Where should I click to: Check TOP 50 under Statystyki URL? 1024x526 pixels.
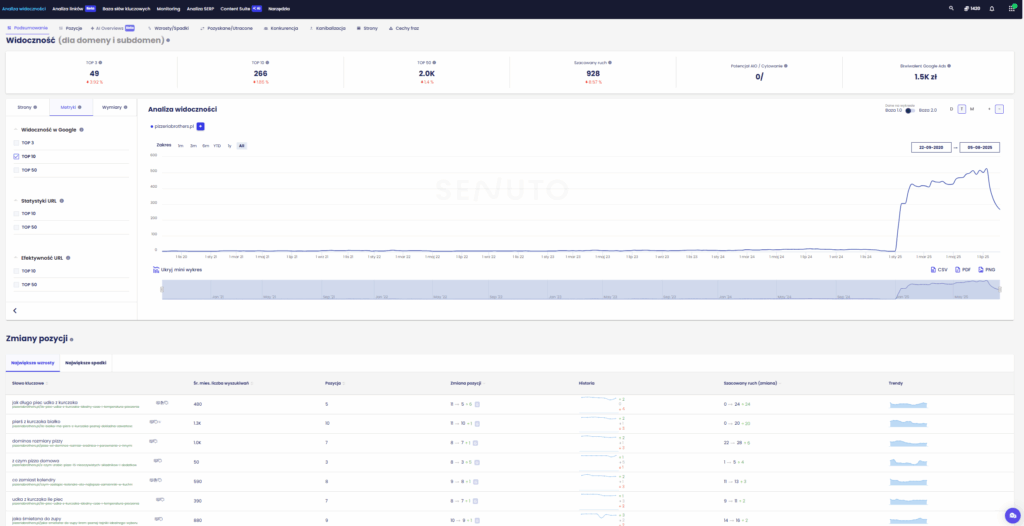pyautogui.click(x=16, y=227)
